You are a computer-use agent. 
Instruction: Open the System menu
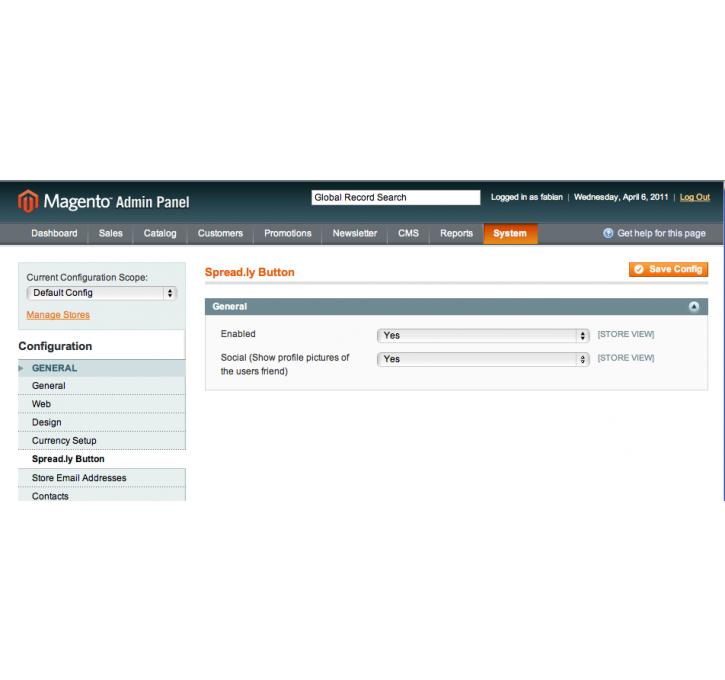point(510,233)
